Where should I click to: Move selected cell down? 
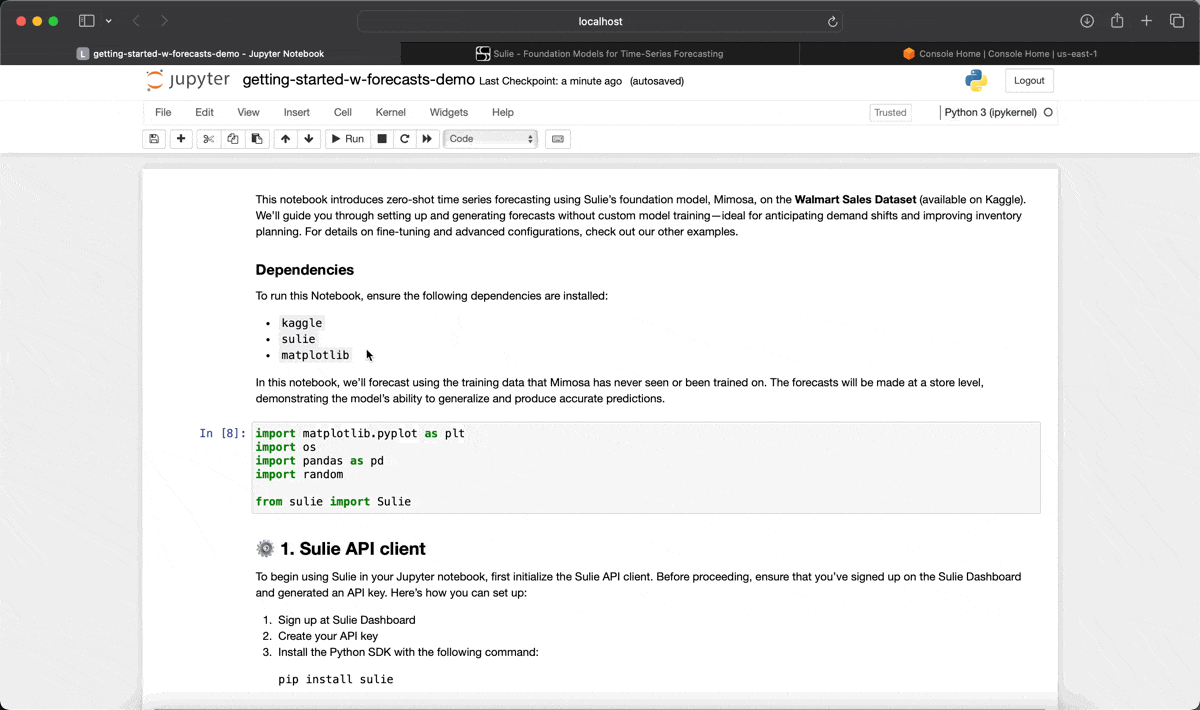point(309,139)
